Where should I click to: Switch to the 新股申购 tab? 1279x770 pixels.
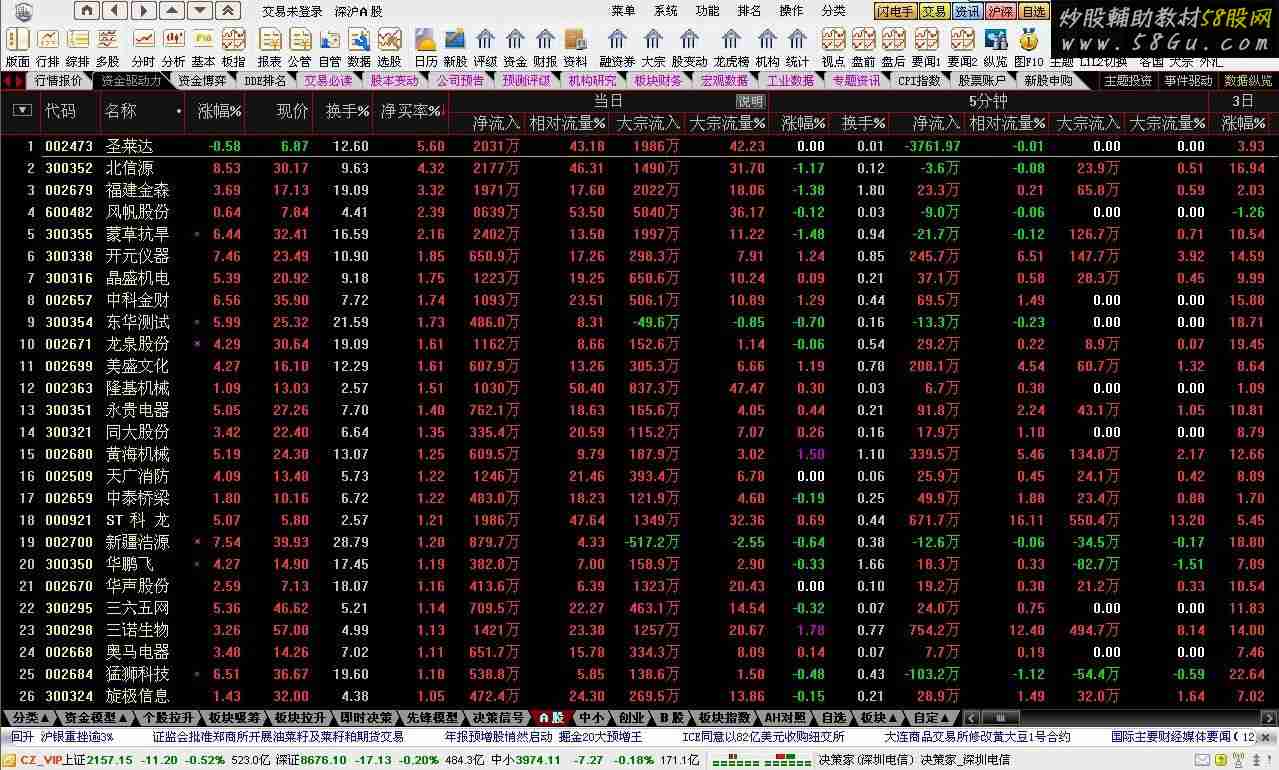[1048, 81]
